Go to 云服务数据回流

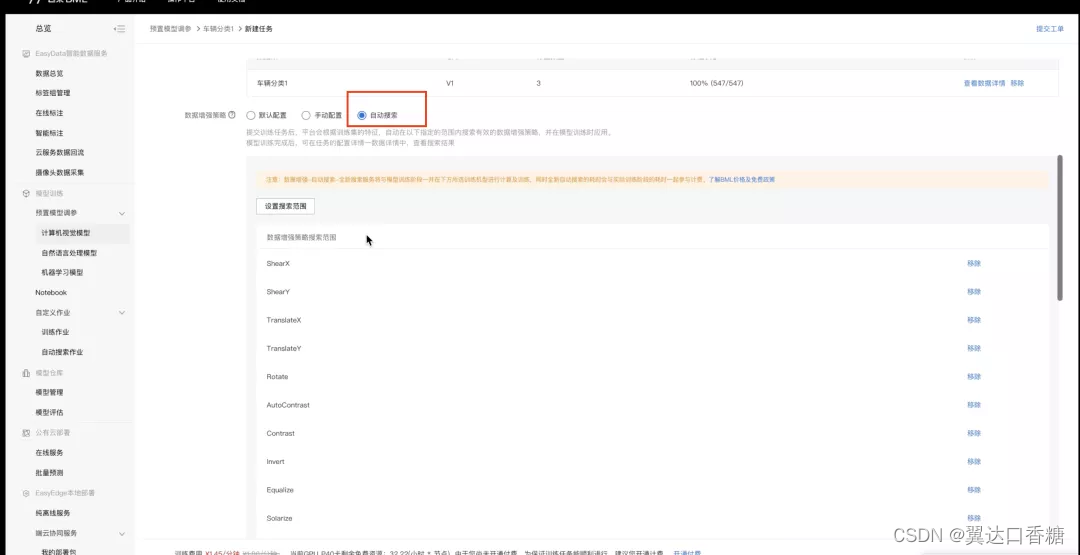[60, 152]
